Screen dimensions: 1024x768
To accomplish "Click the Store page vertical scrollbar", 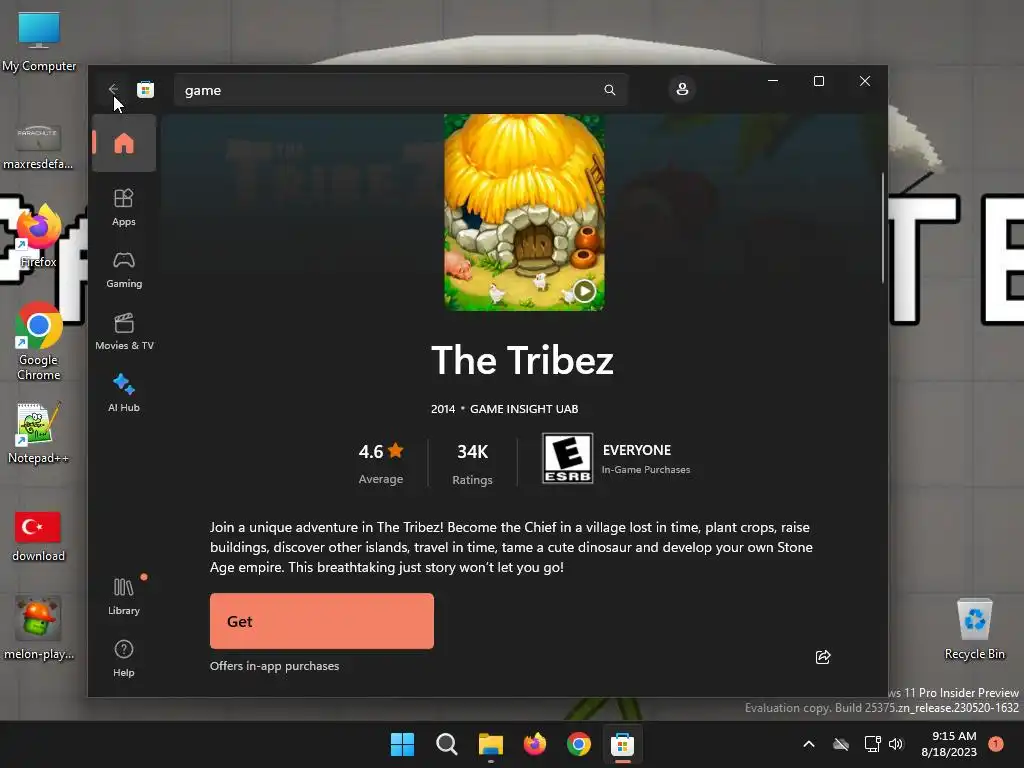I will coord(883,229).
